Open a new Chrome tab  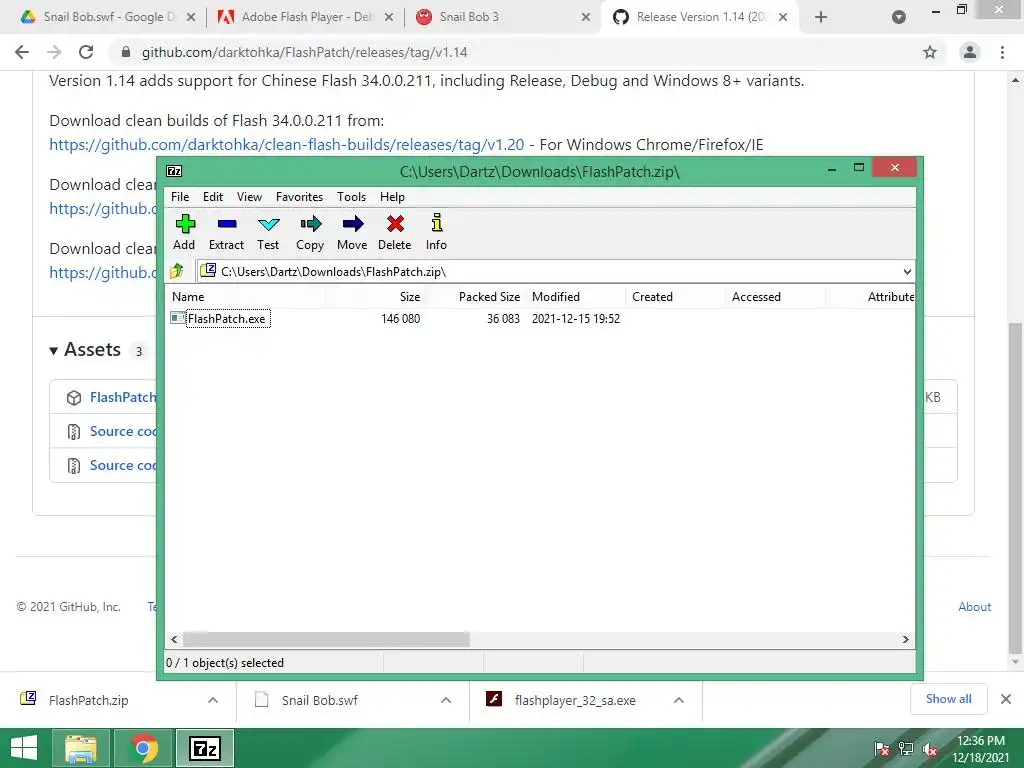pos(821,17)
